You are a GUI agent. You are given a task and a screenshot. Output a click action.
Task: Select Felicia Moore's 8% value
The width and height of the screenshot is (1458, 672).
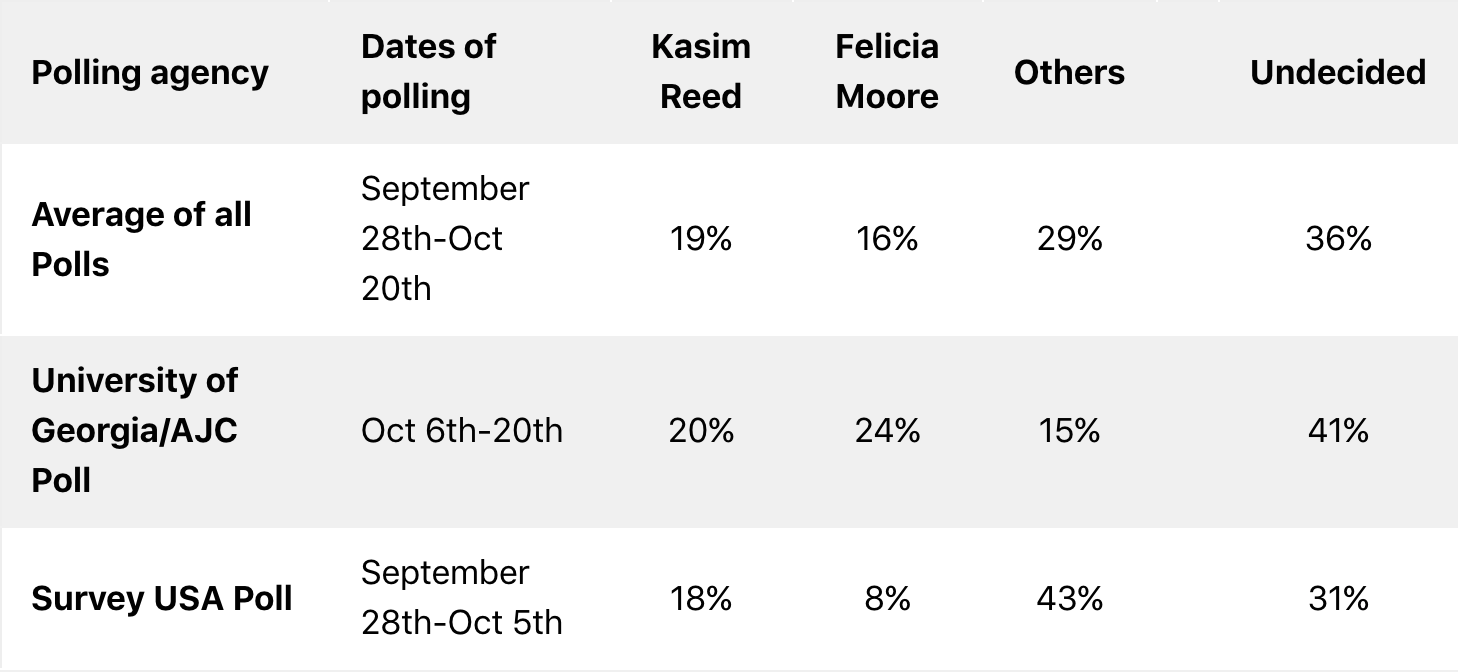887,599
